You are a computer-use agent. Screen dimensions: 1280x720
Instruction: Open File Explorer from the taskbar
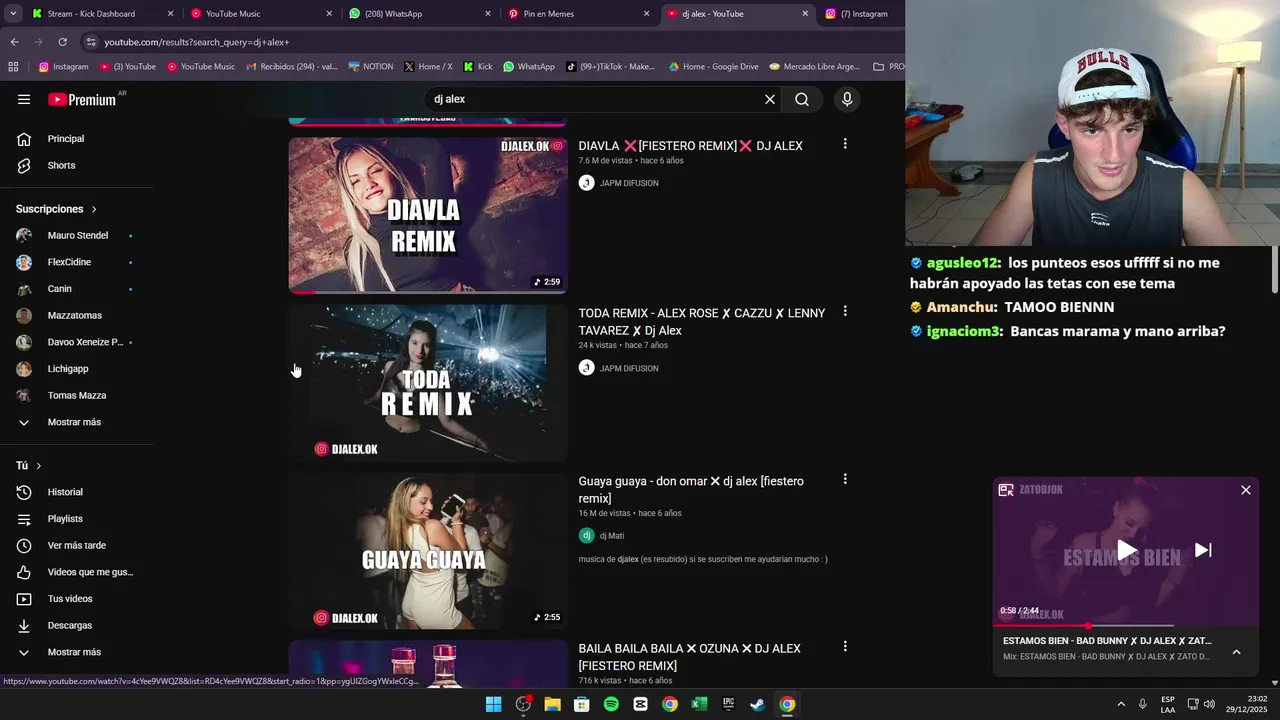pos(552,704)
